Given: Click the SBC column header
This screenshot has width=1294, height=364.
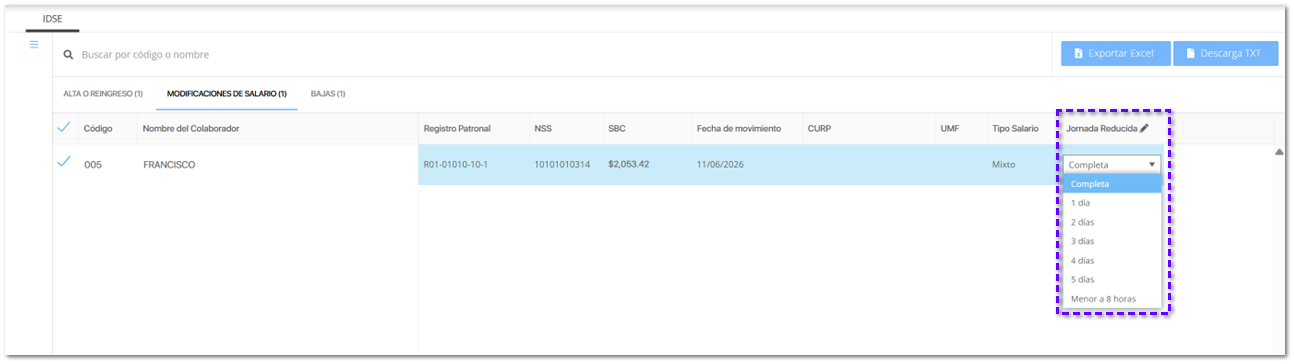Looking at the screenshot, I should (617, 129).
